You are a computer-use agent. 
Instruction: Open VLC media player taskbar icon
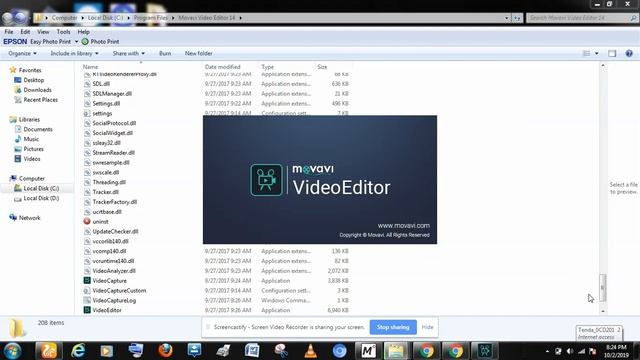click(x=311, y=351)
